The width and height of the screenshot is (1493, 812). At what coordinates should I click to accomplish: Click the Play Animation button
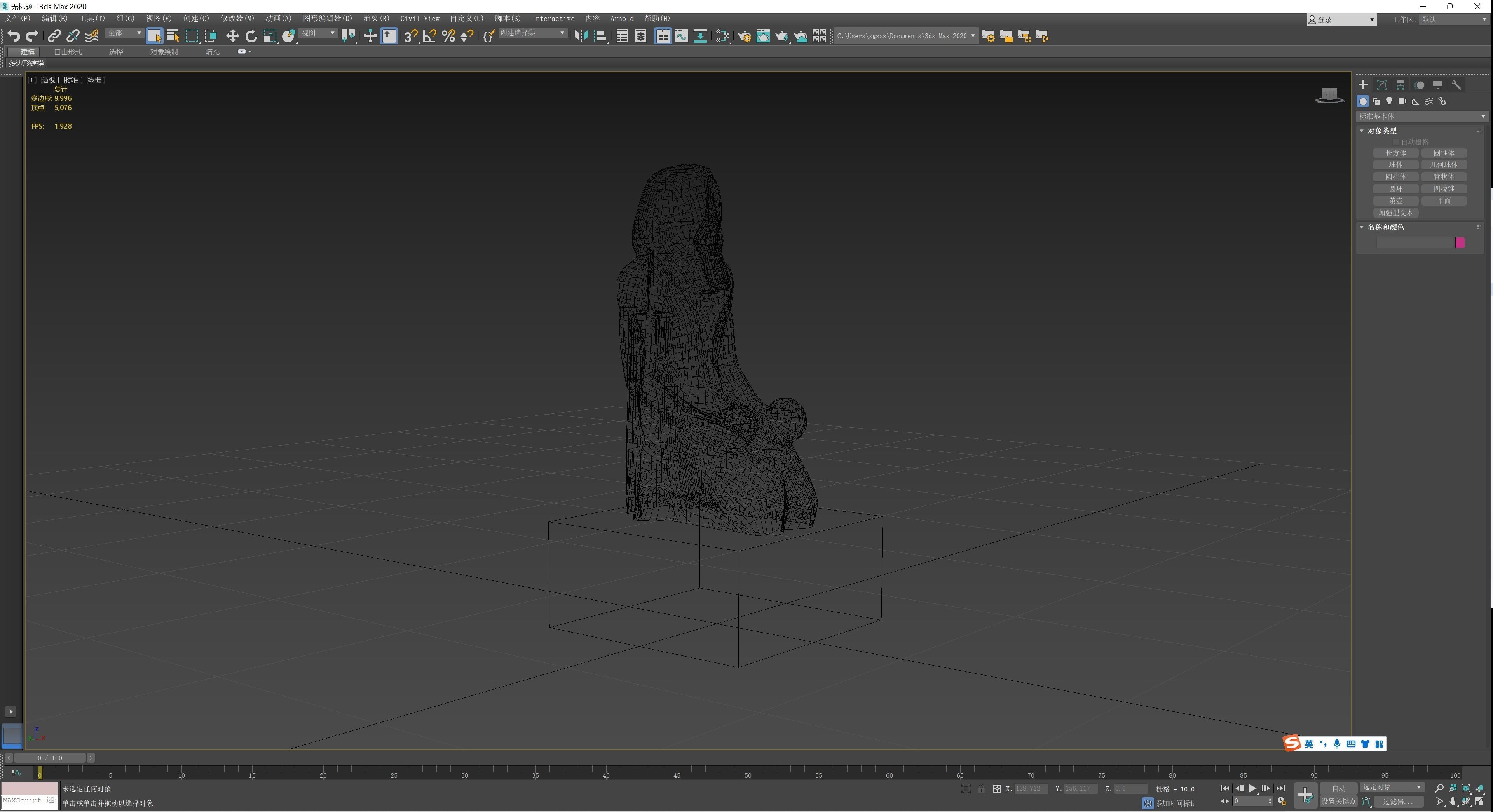(x=1252, y=788)
